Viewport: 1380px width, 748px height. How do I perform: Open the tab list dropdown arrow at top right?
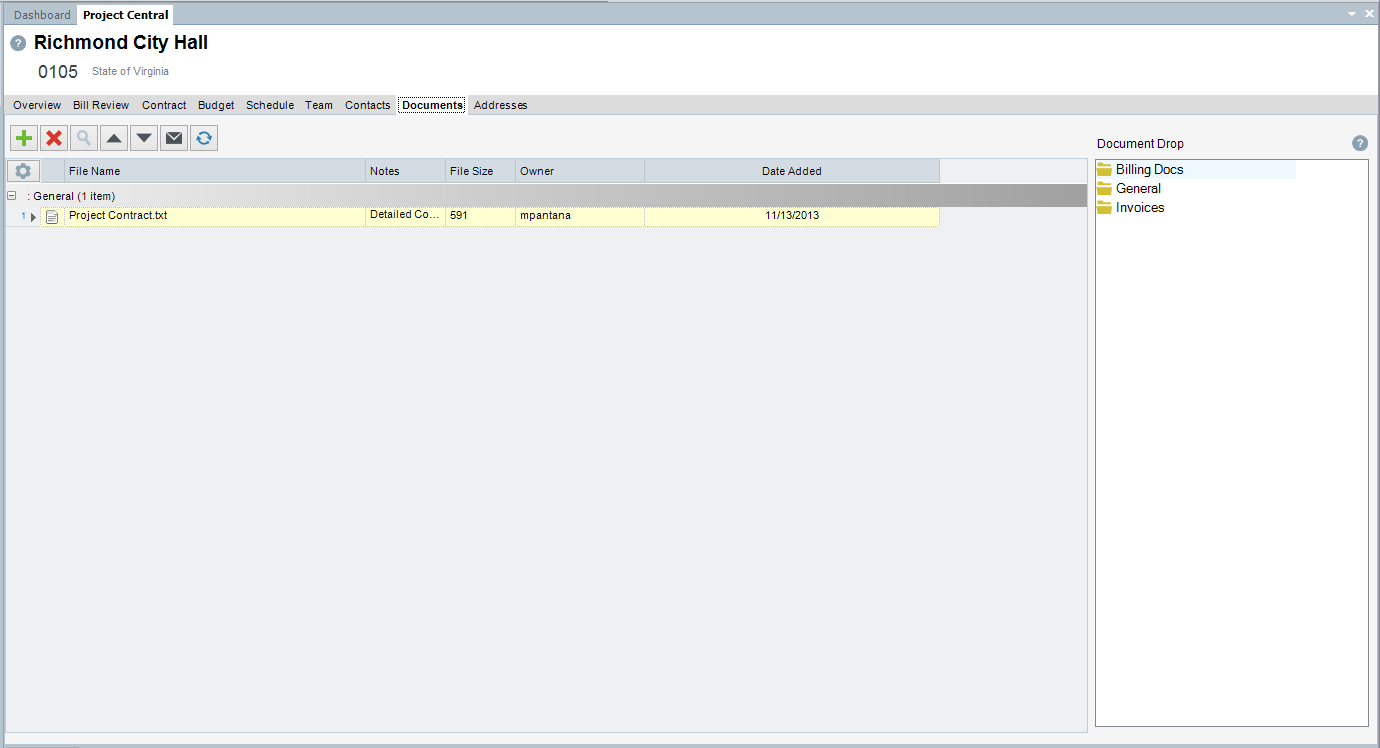[x=1352, y=14]
